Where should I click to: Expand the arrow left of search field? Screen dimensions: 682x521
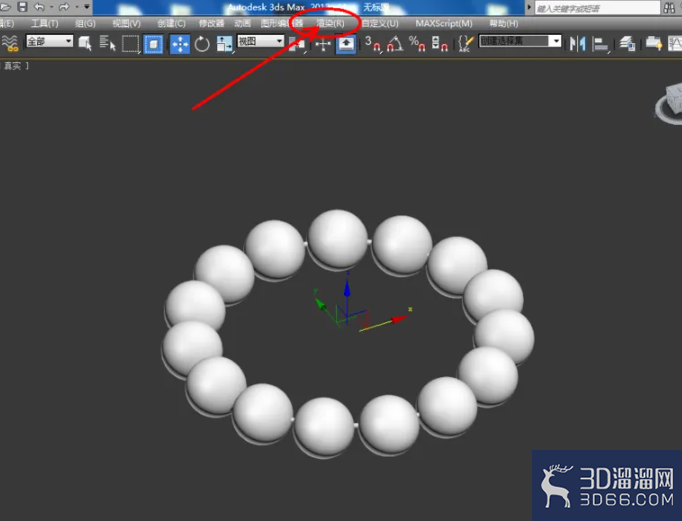click(x=529, y=7)
